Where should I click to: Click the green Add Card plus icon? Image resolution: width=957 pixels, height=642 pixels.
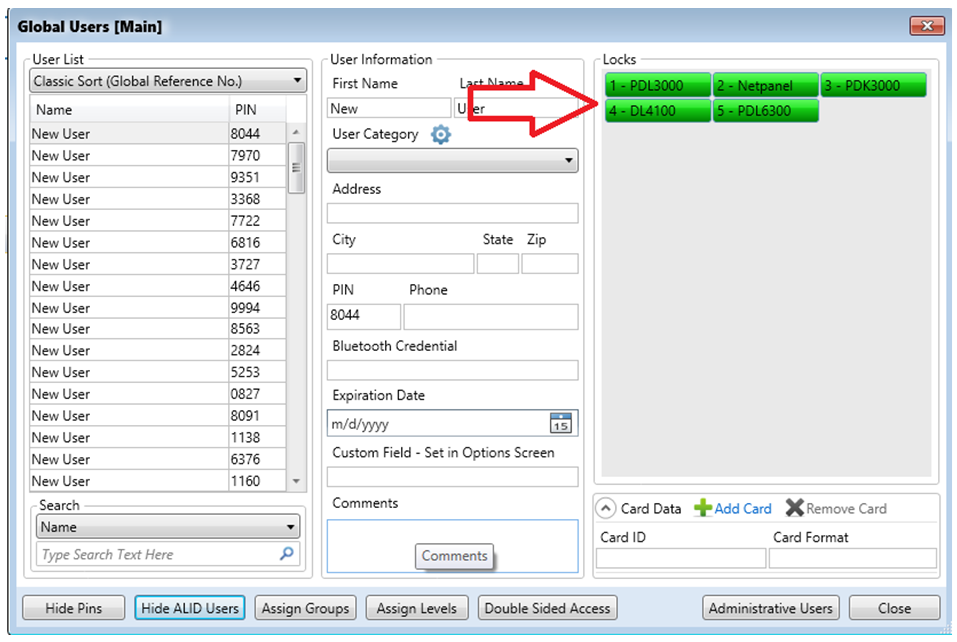coord(703,508)
